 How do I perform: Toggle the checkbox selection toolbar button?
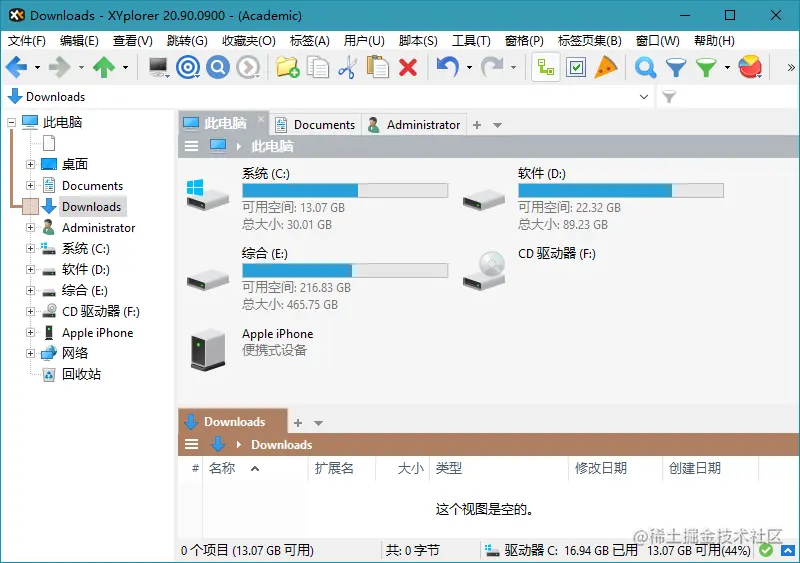click(x=576, y=67)
